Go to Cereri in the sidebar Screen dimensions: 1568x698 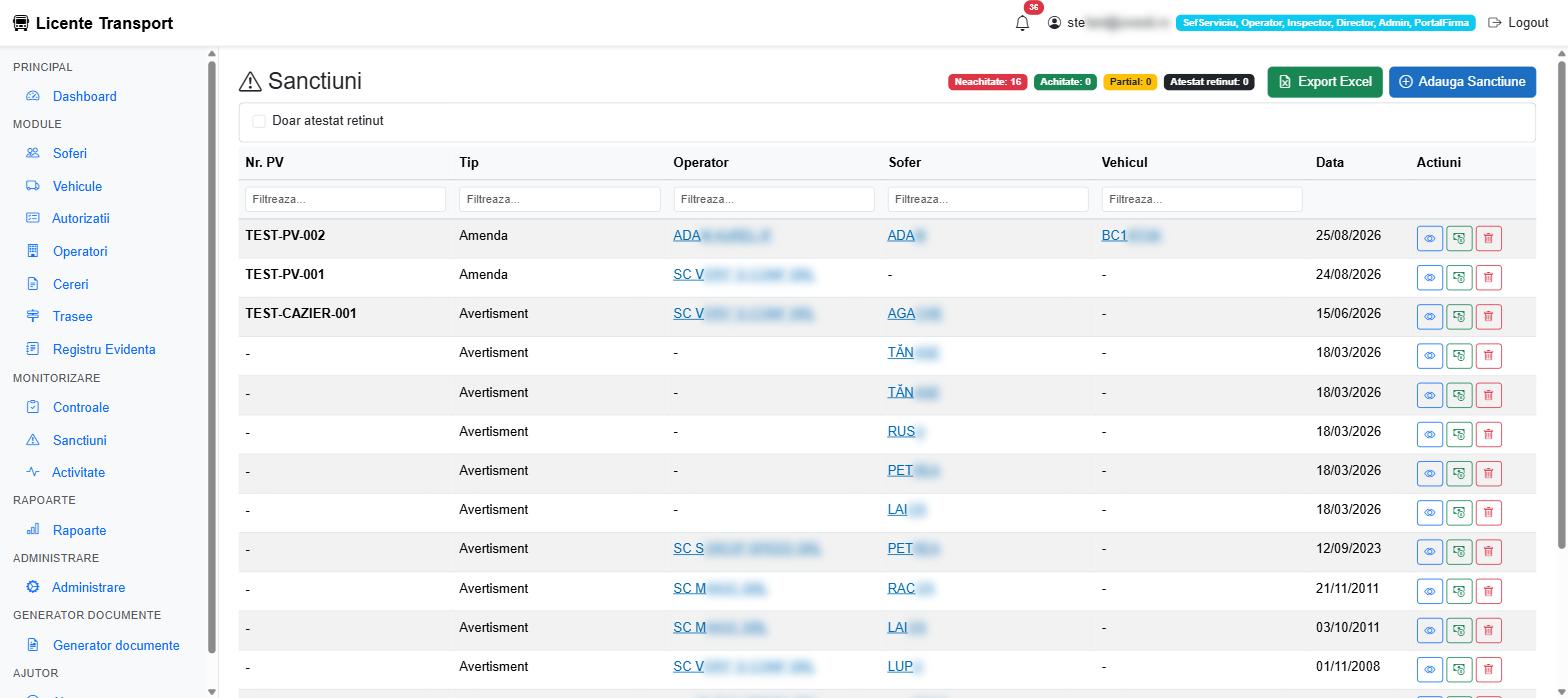pyautogui.click(x=71, y=284)
